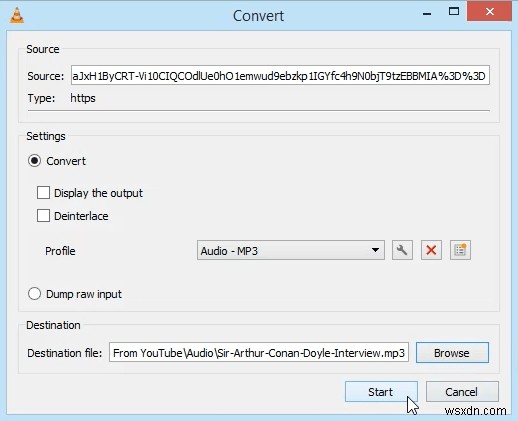The width and height of the screenshot is (518, 421).
Task: Click the 'Type:' label
Action: click(x=41, y=98)
